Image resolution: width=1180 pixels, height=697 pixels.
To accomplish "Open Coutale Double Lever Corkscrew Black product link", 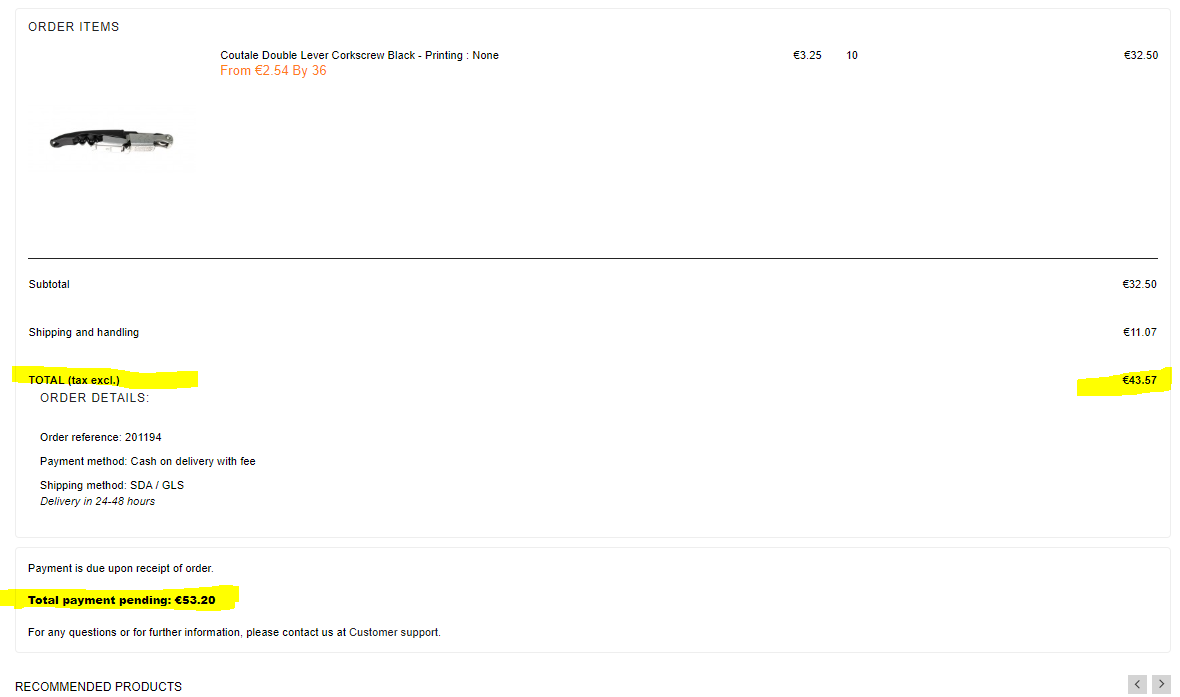I will click(x=359, y=55).
